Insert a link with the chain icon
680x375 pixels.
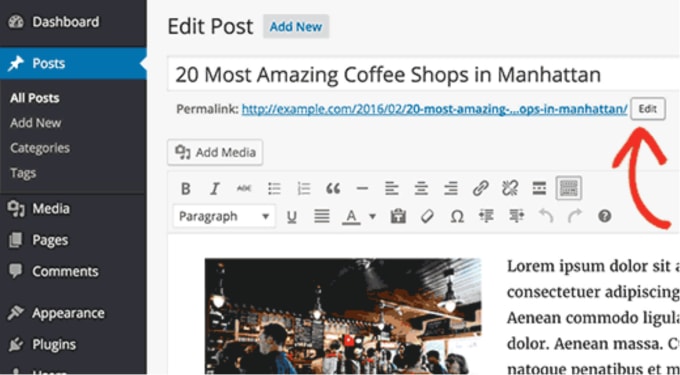[481, 189]
